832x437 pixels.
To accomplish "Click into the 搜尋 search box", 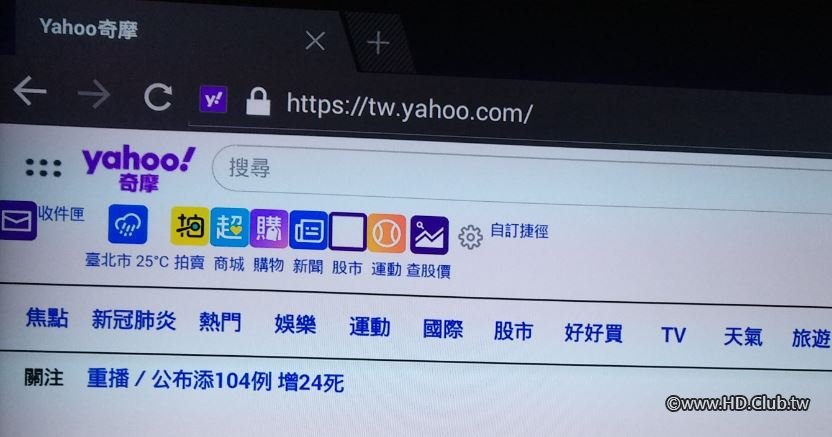I will tap(522, 177).
